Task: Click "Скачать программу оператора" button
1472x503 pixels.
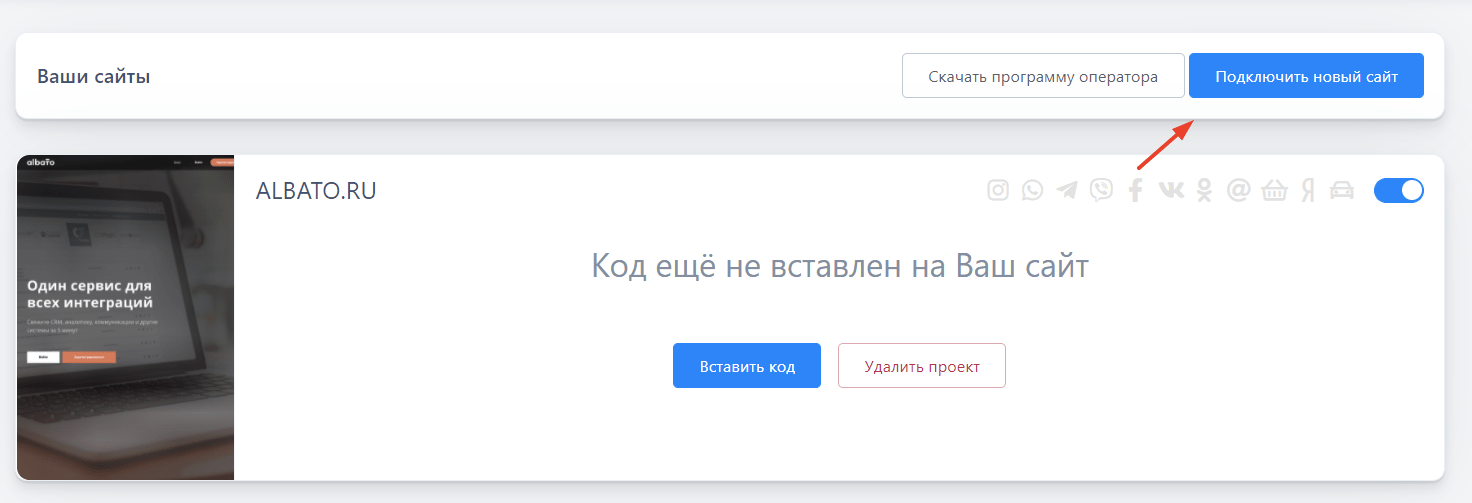Action: coord(1043,76)
